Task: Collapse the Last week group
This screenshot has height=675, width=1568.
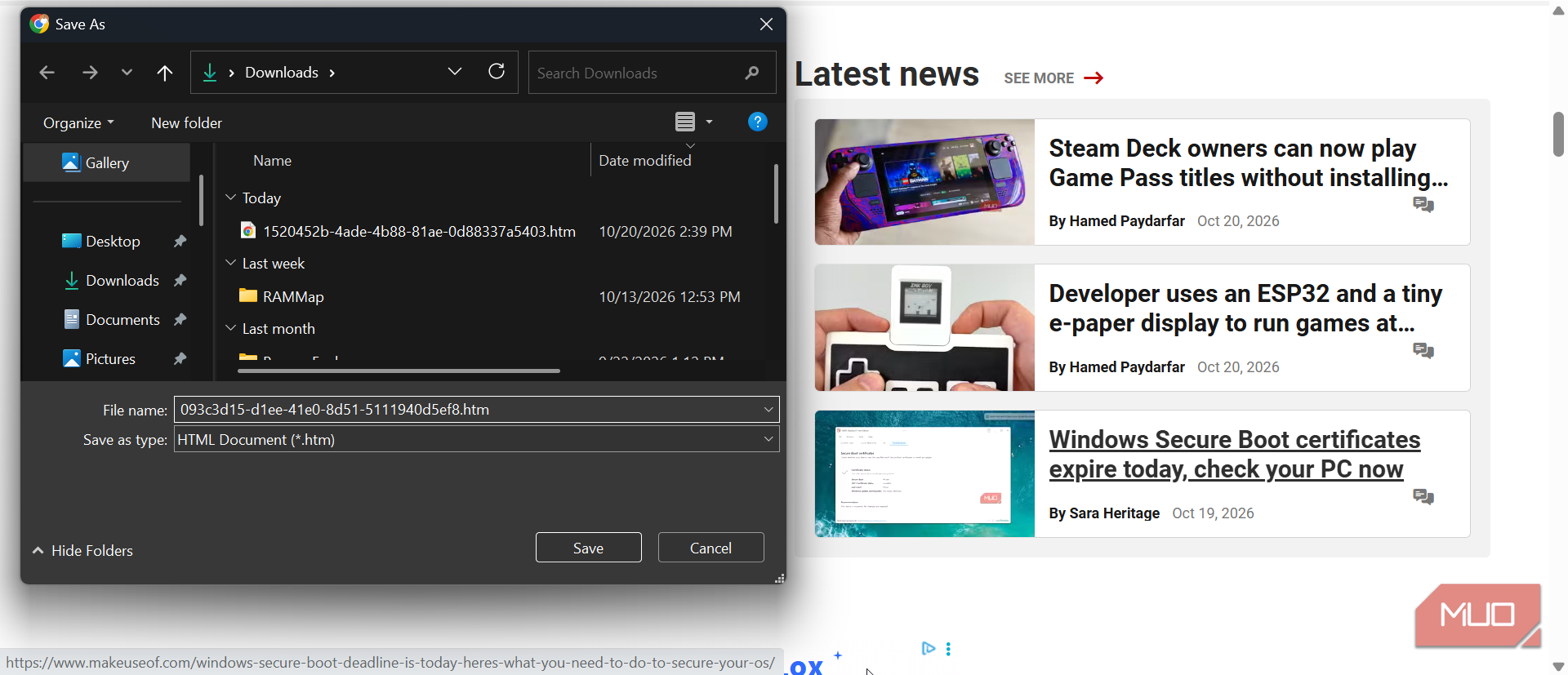Action: pos(231,263)
